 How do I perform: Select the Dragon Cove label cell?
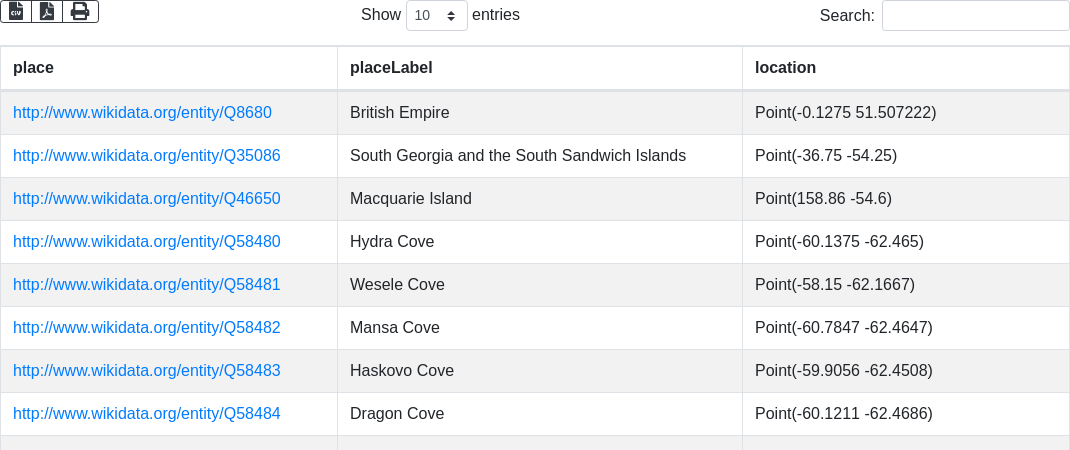point(540,414)
